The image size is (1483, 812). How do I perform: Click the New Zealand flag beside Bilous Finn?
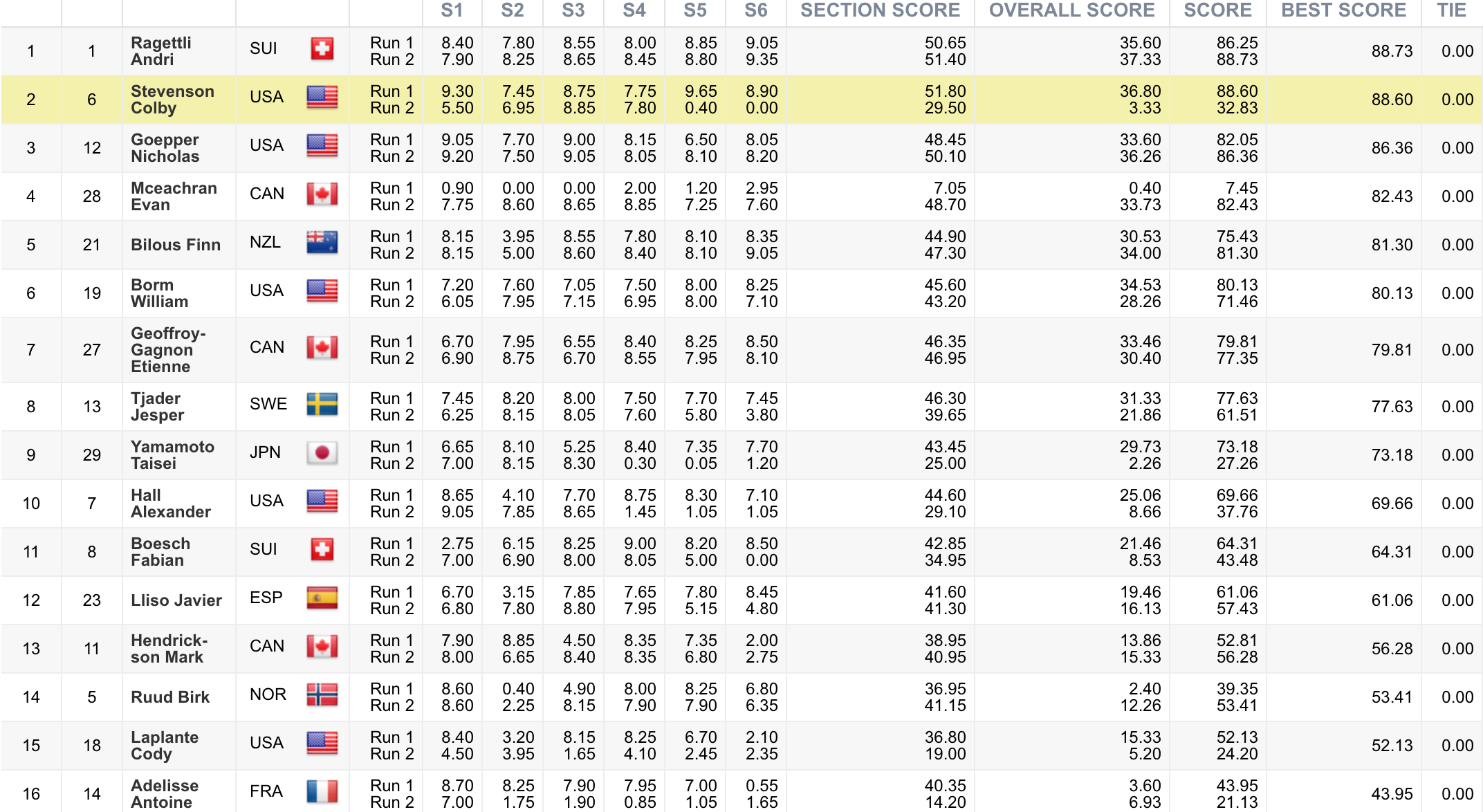pyautogui.click(x=322, y=243)
